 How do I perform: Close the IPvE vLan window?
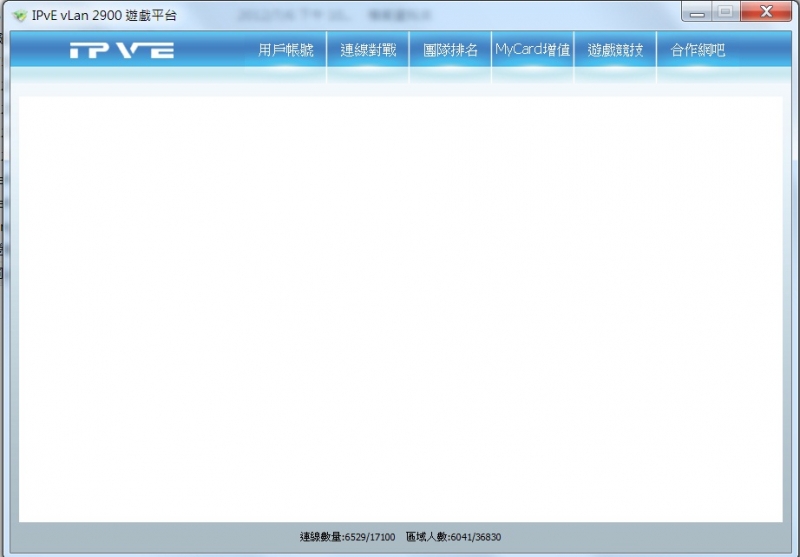pyautogui.click(x=766, y=12)
